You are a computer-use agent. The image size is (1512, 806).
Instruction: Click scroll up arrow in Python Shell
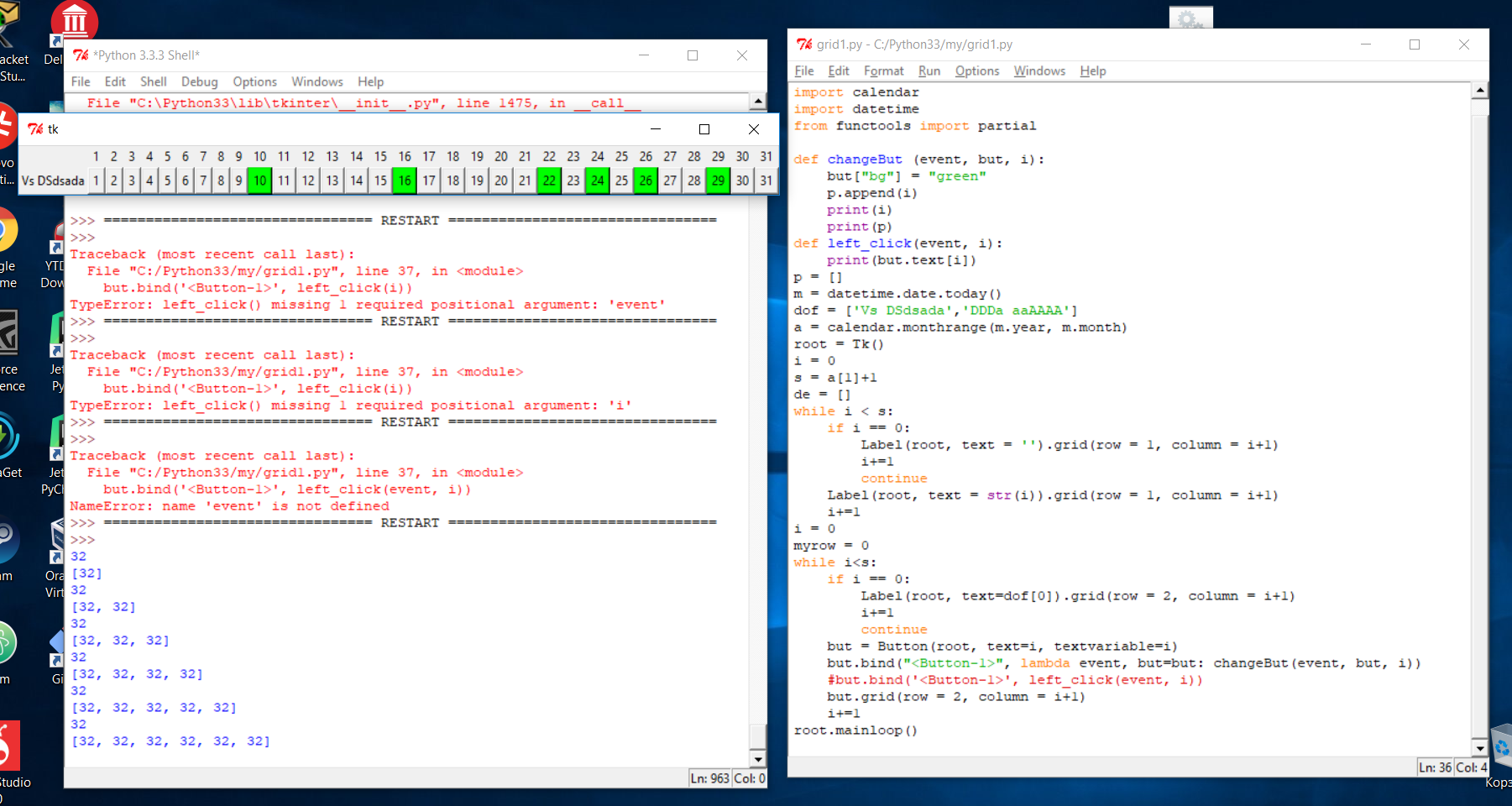[x=758, y=101]
